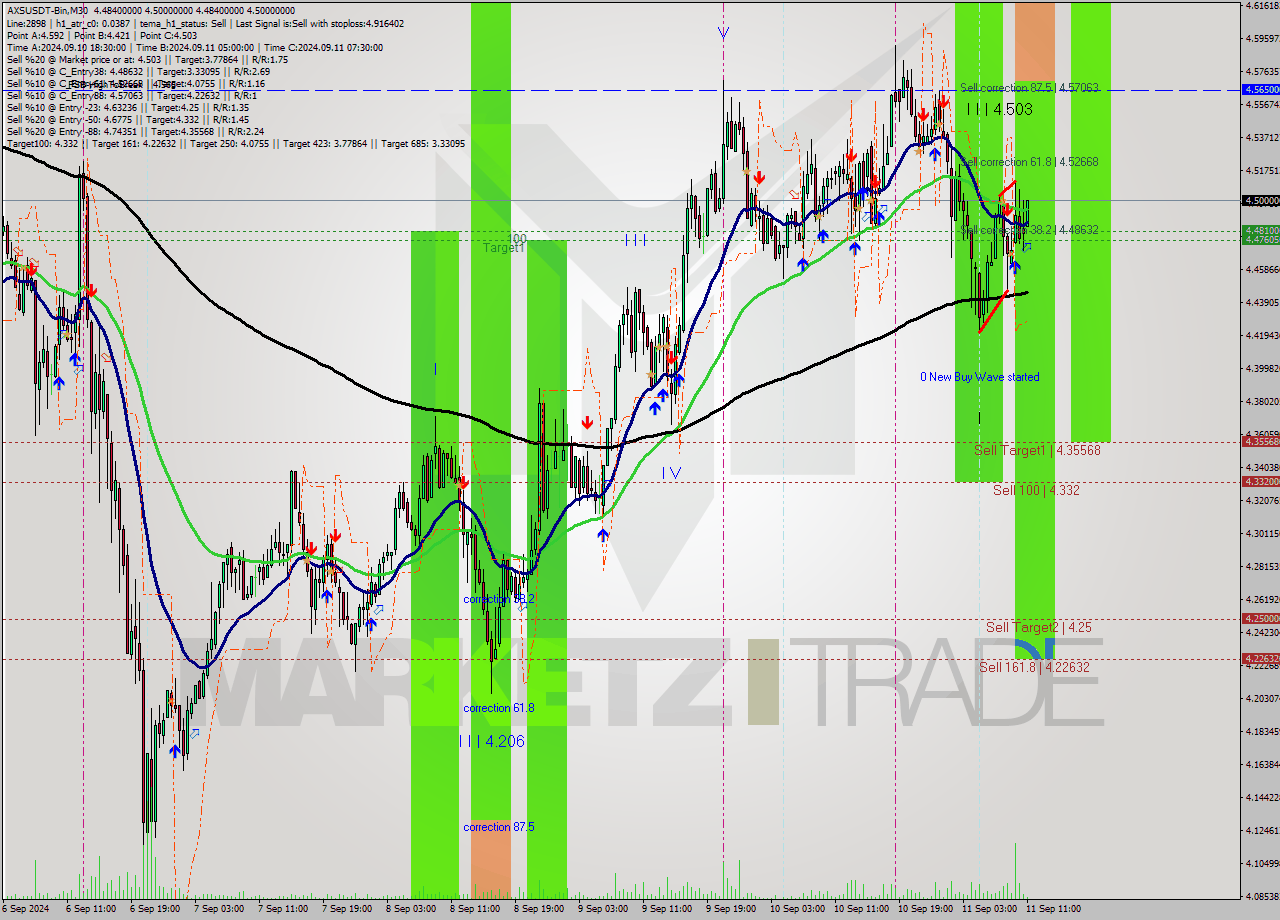This screenshot has width=1280, height=920.
Task: Click the red 4.35568 price axis tag
Action: pyautogui.click(x=1260, y=441)
